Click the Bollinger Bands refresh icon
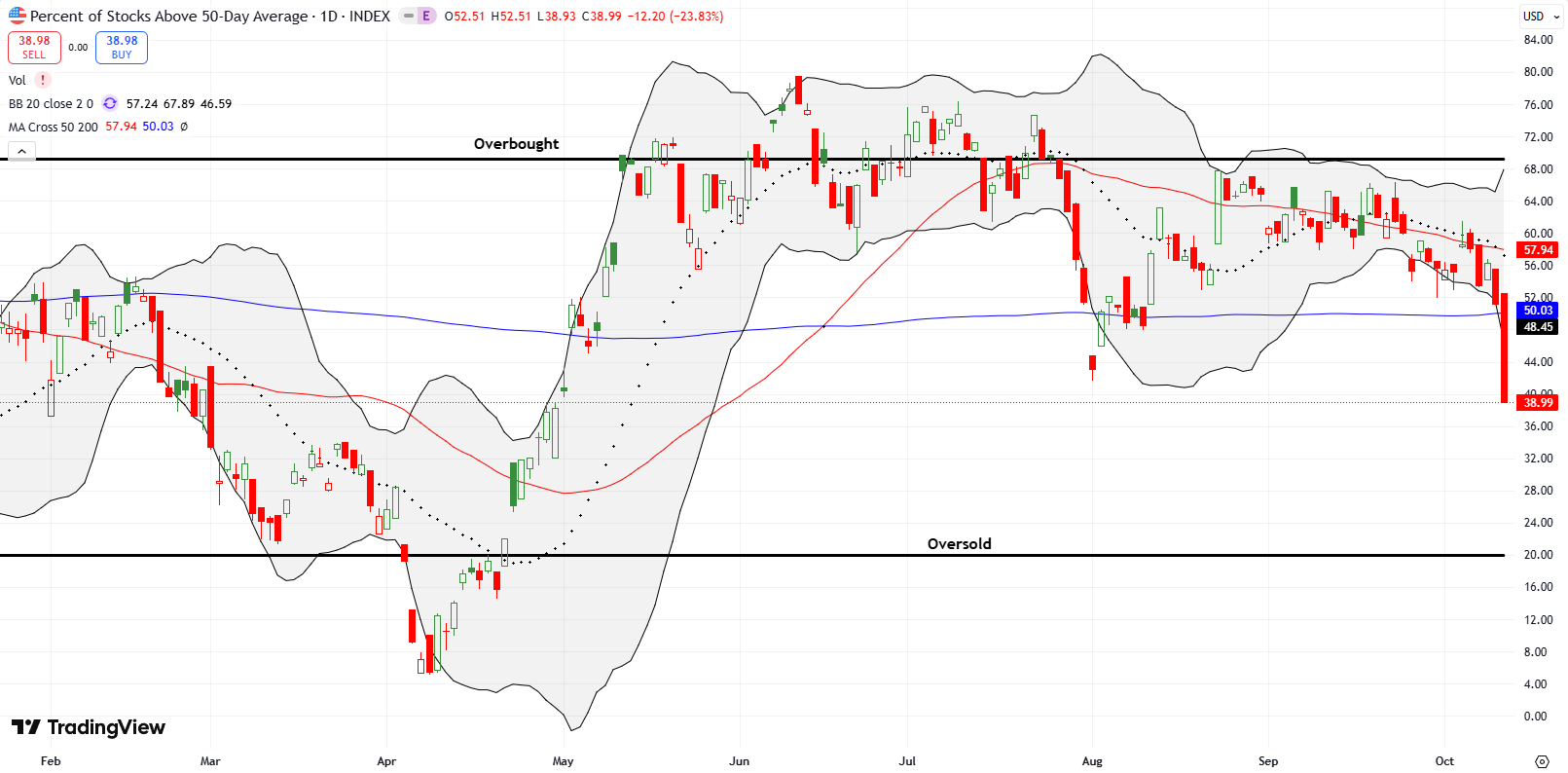The width and height of the screenshot is (1568, 773). coord(110,103)
